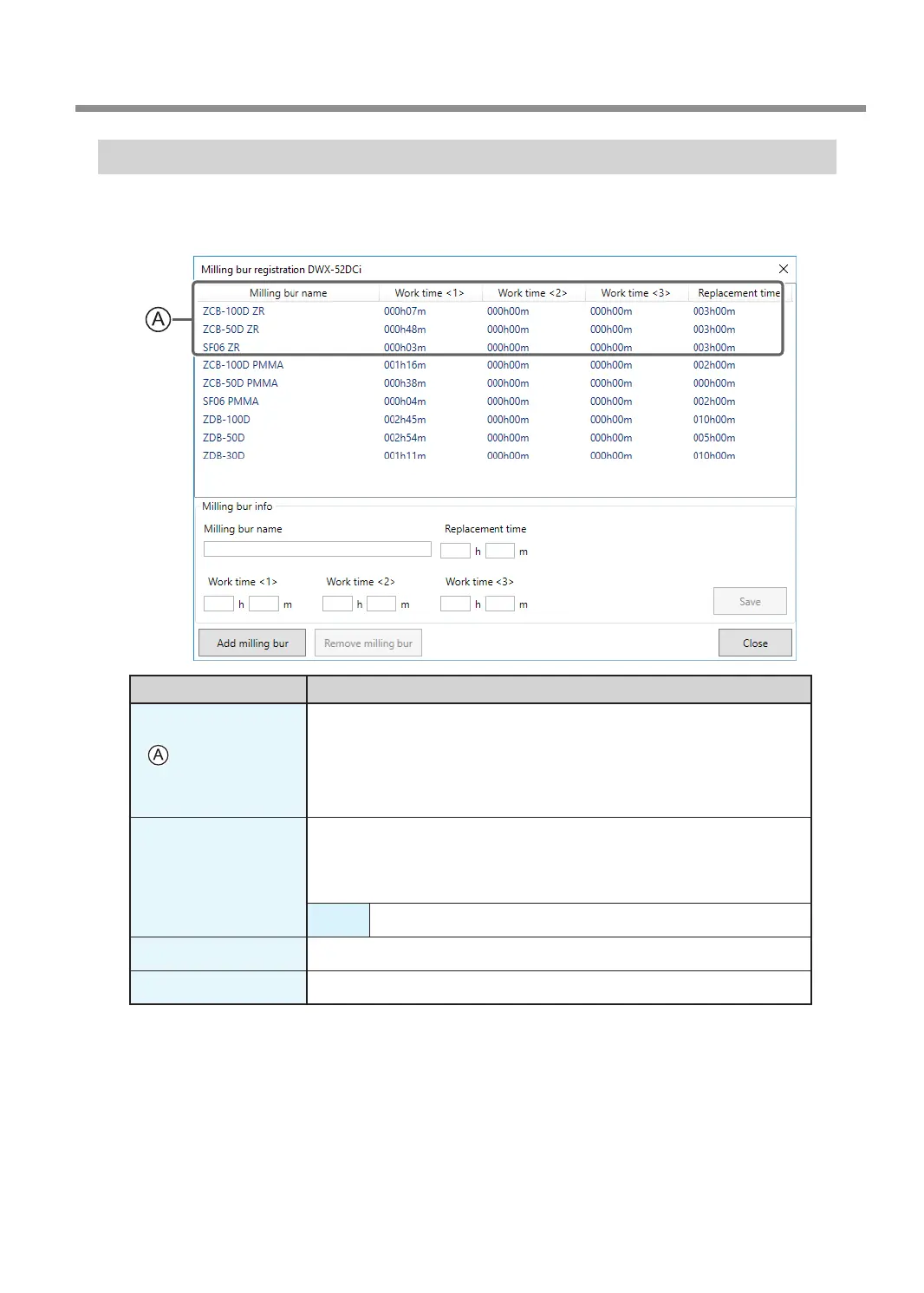Click work time value 000h48m
924x1293 pixels.
point(405,330)
